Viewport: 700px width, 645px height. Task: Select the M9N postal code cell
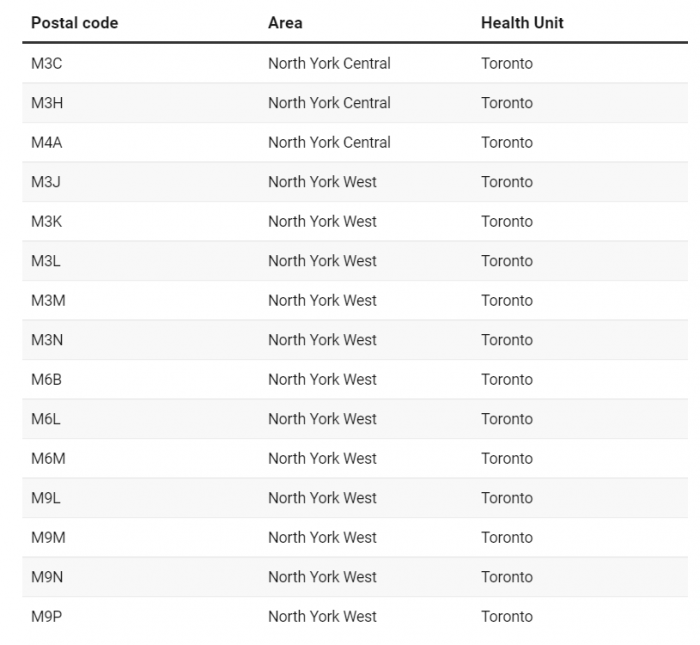click(47, 577)
